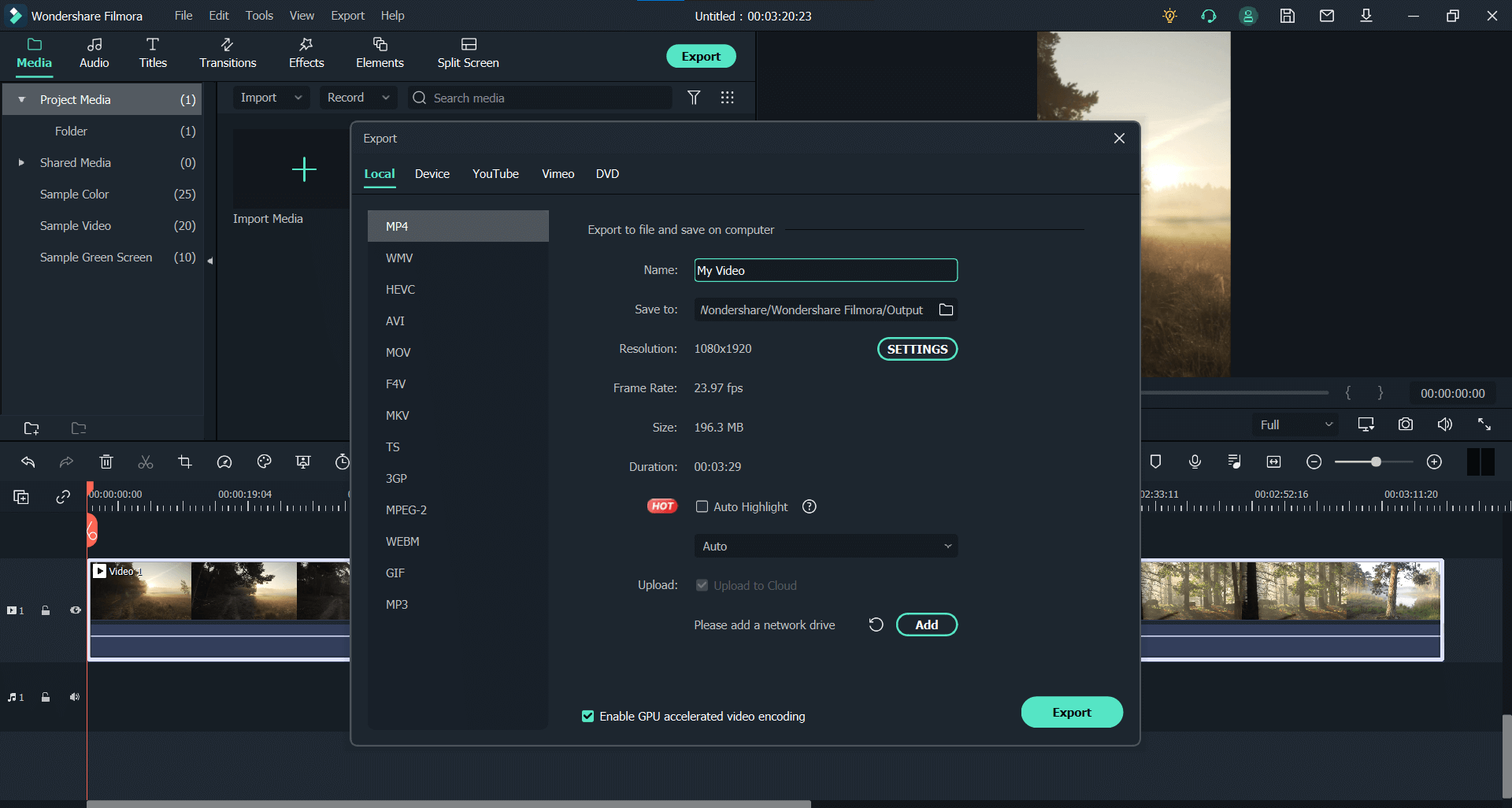Screen dimensions: 1512x808
Task: Select the MOV export format
Action: pos(458,352)
